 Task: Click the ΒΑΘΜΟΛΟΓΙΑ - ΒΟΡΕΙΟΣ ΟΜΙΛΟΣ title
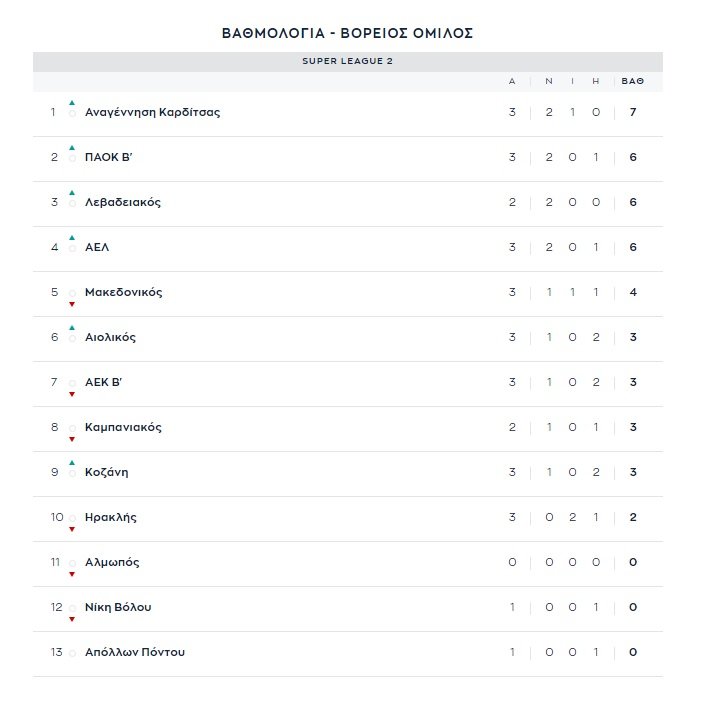(x=347, y=33)
